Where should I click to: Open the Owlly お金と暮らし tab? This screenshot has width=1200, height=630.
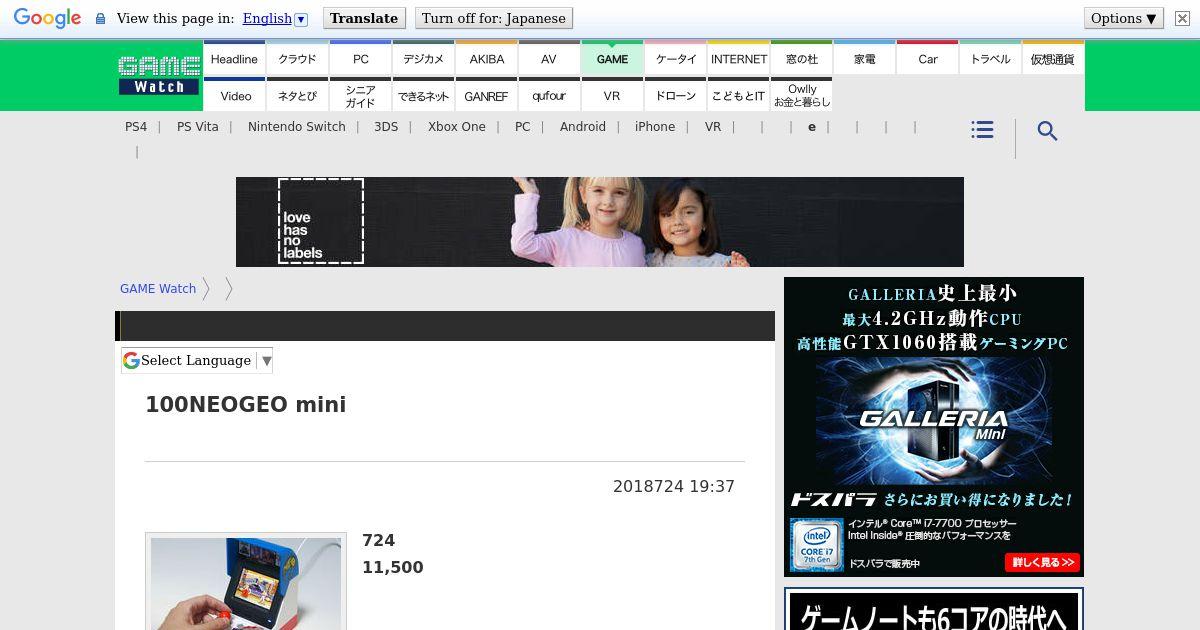pos(801,95)
